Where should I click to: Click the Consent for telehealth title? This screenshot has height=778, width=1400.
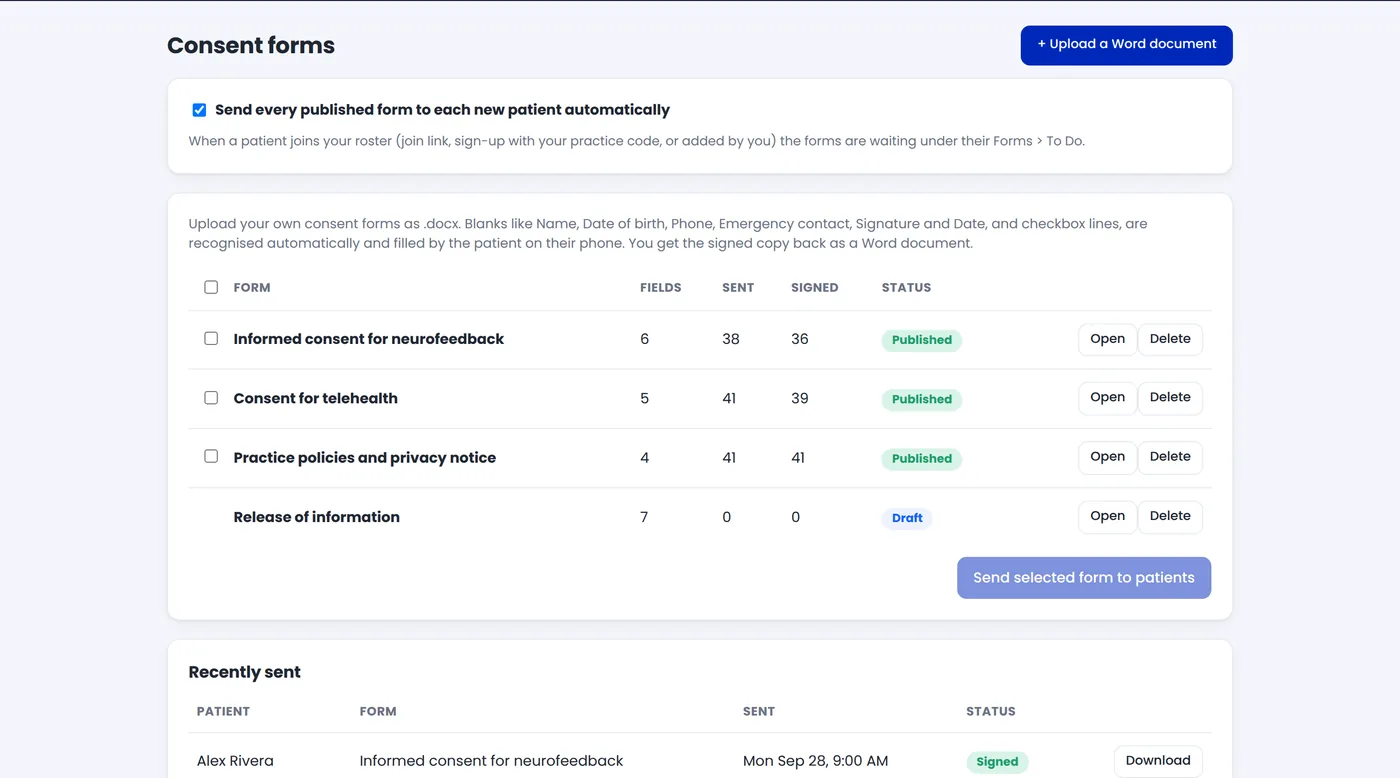(x=316, y=398)
